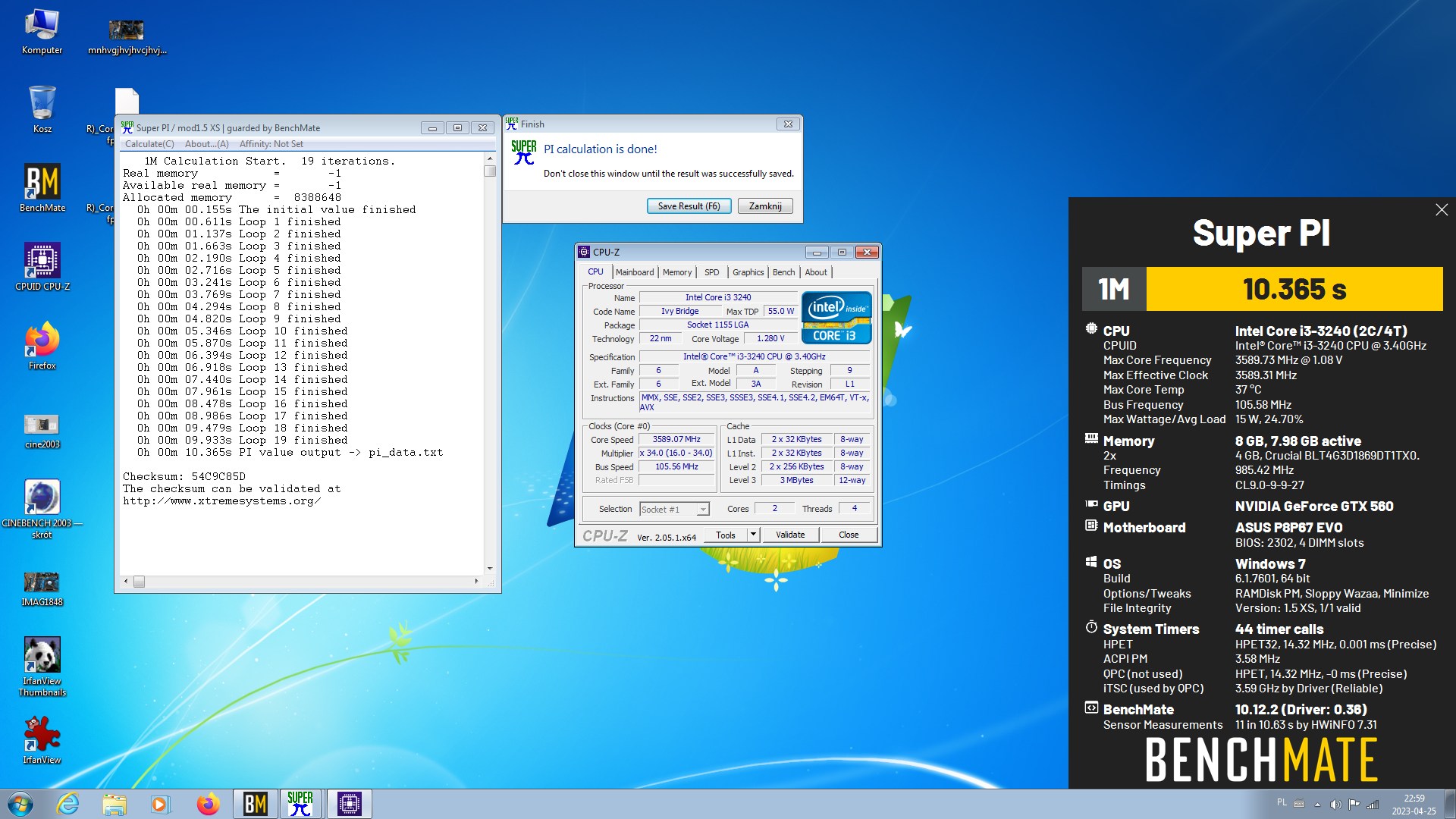The height and width of the screenshot is (819, 1456).
Task: Click the Super PI horizontal scroll left arrow
Action: click(127, 582)
